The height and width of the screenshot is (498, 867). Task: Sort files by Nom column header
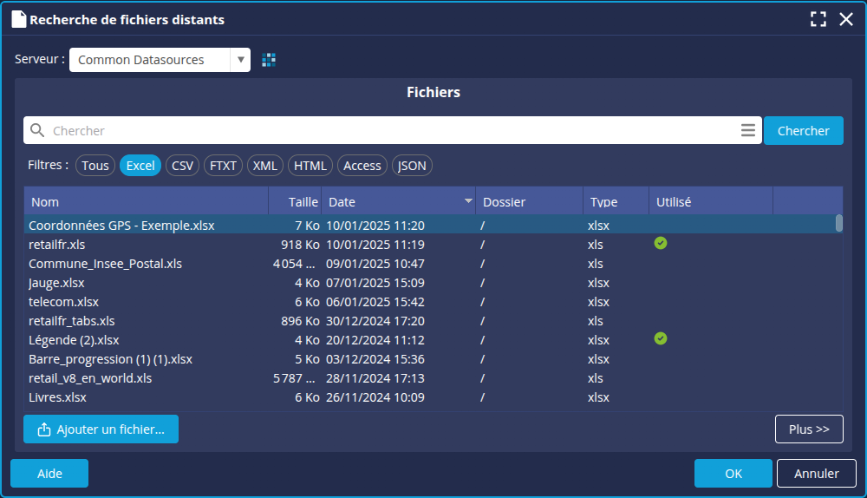[145, 202]
